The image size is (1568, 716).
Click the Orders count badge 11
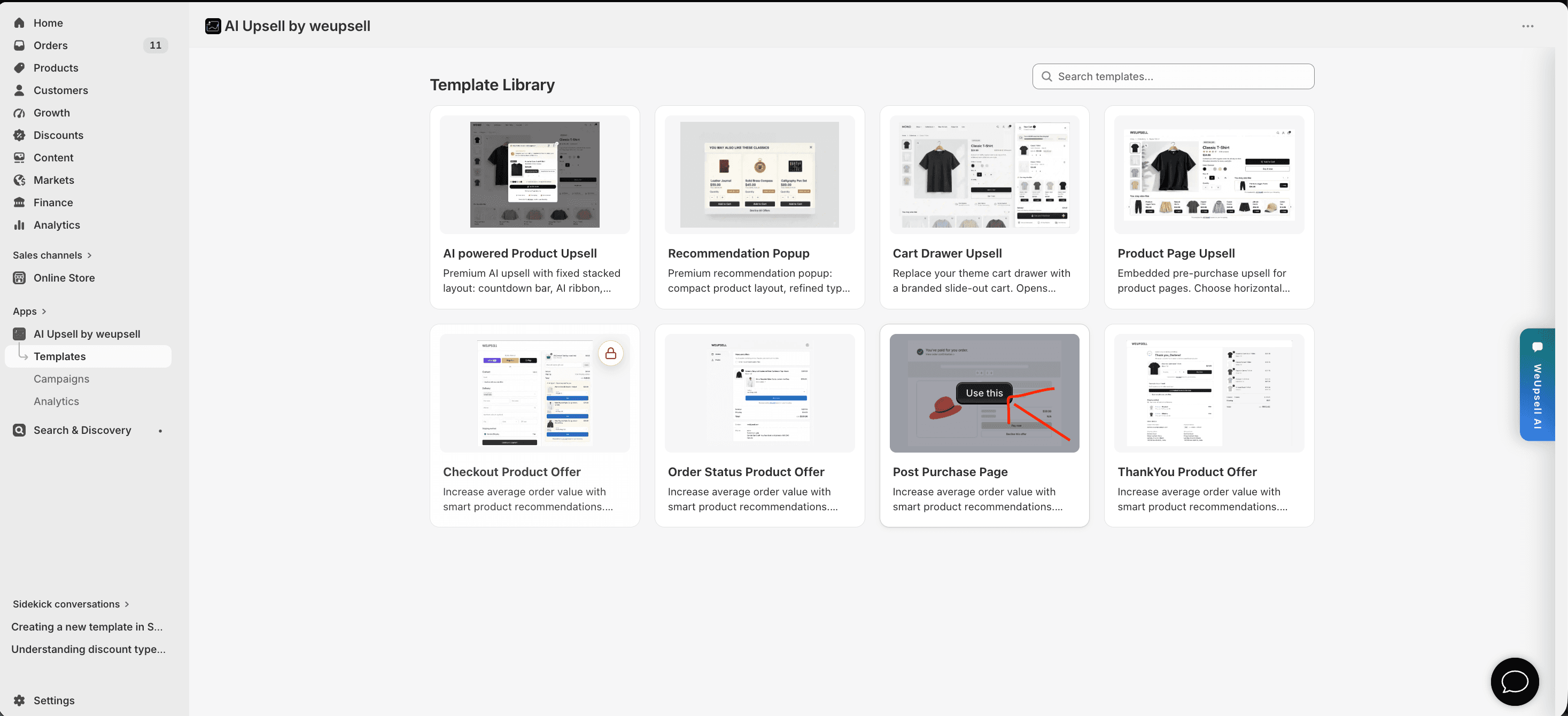(x=155, y=45)
